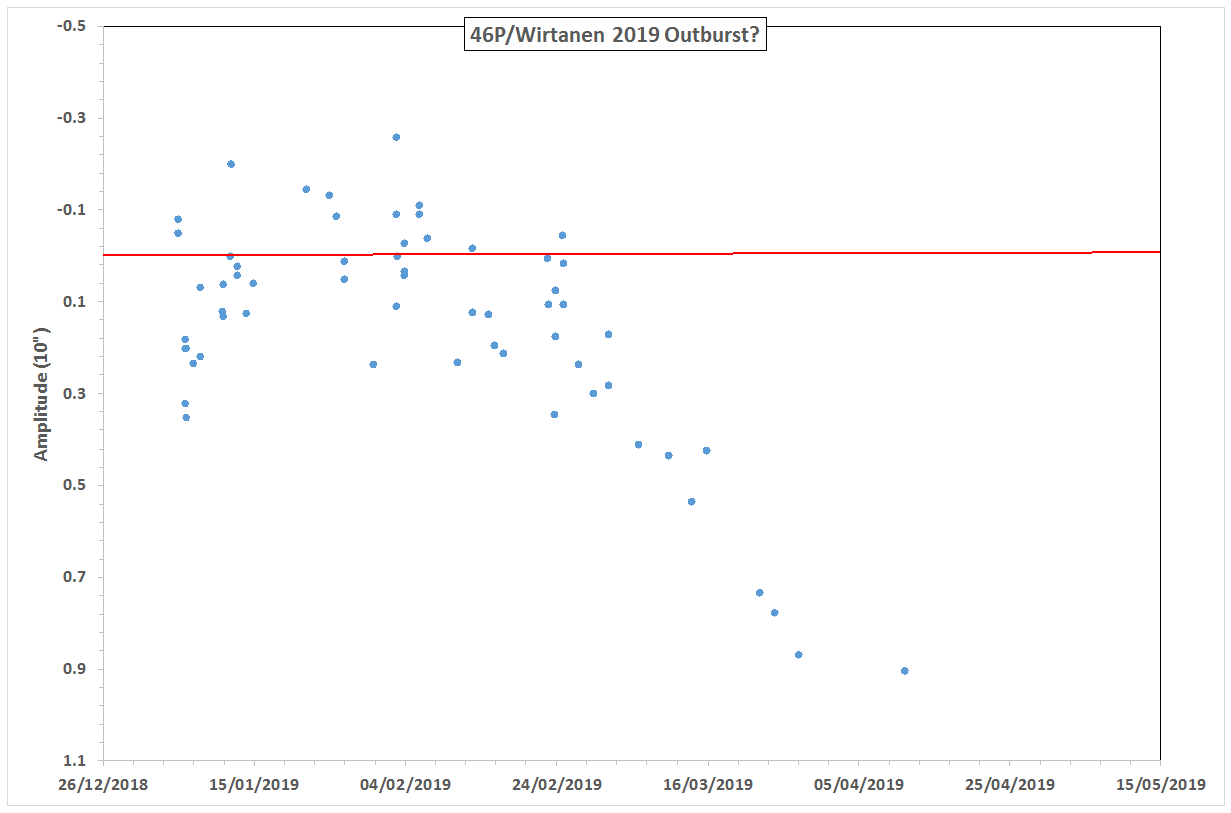Click the y-axis value -0.1
Image resolution: width=1231 pixels, height=813 pixels.
click(x=72, y=210)
